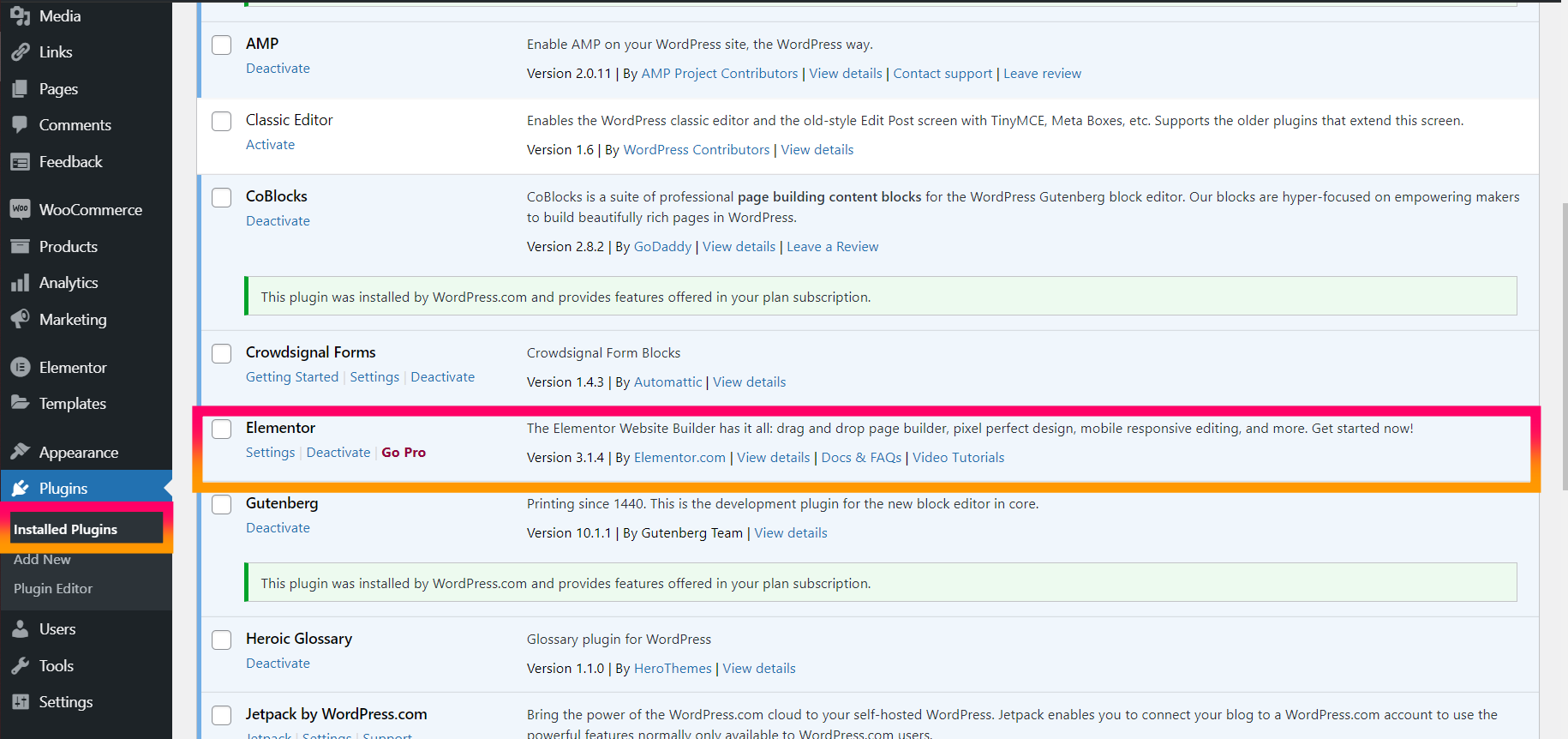Open Elementor plugin Settings link
This screenshot has width=1568, height=739.
click(270, 452)
